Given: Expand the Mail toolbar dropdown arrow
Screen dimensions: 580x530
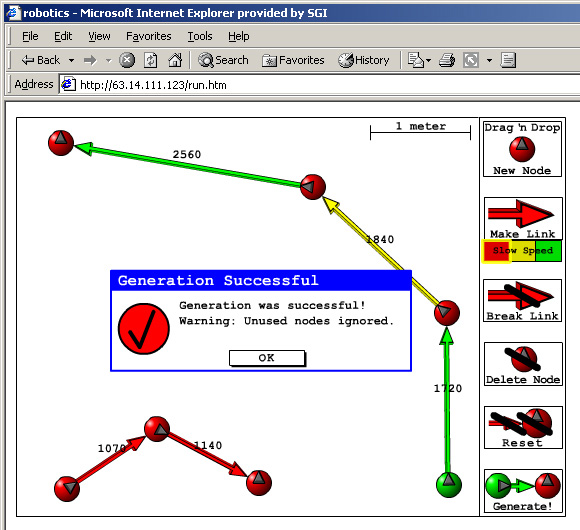Looking at the screenshot, I should 429,60.
